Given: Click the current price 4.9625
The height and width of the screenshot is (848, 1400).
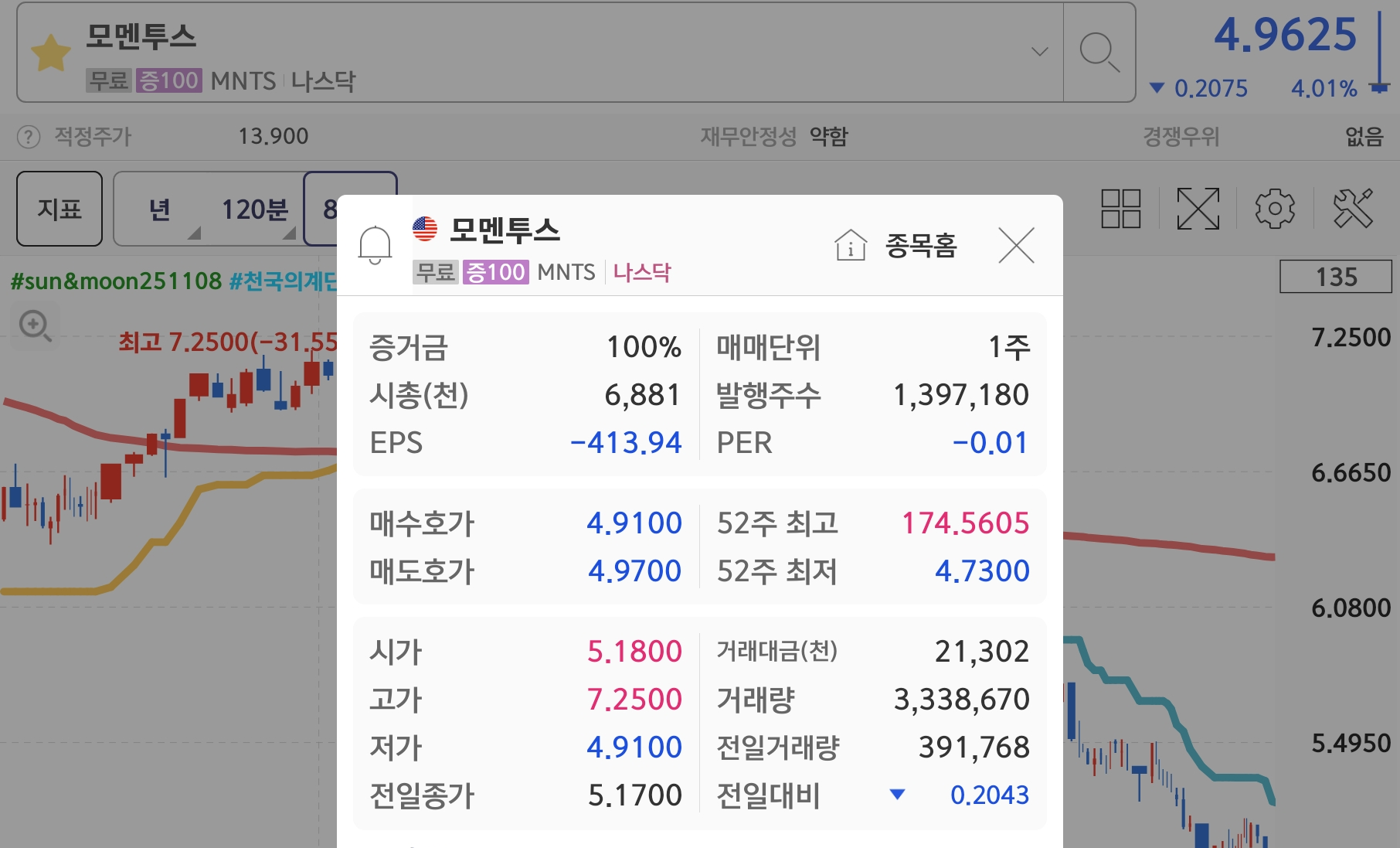Looking at the screenshot, I should (x=1285, y=35).
